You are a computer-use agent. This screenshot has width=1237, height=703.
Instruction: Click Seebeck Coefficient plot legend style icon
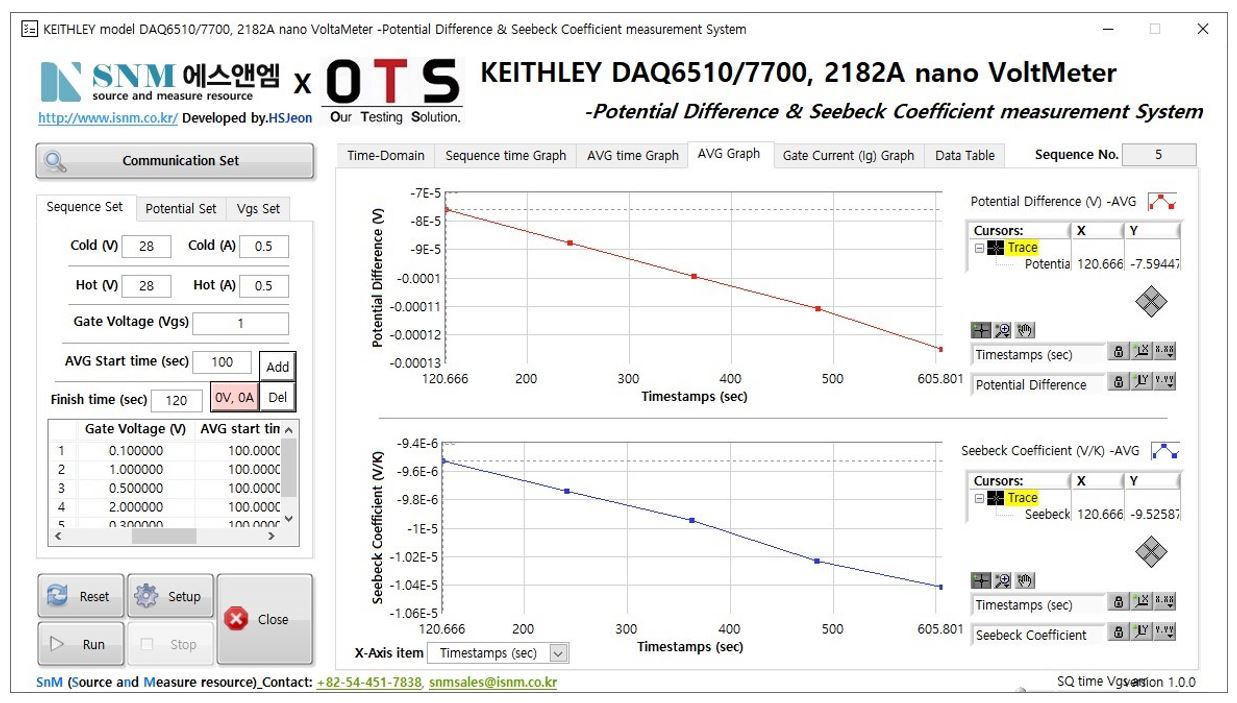tap(1164, 451)
